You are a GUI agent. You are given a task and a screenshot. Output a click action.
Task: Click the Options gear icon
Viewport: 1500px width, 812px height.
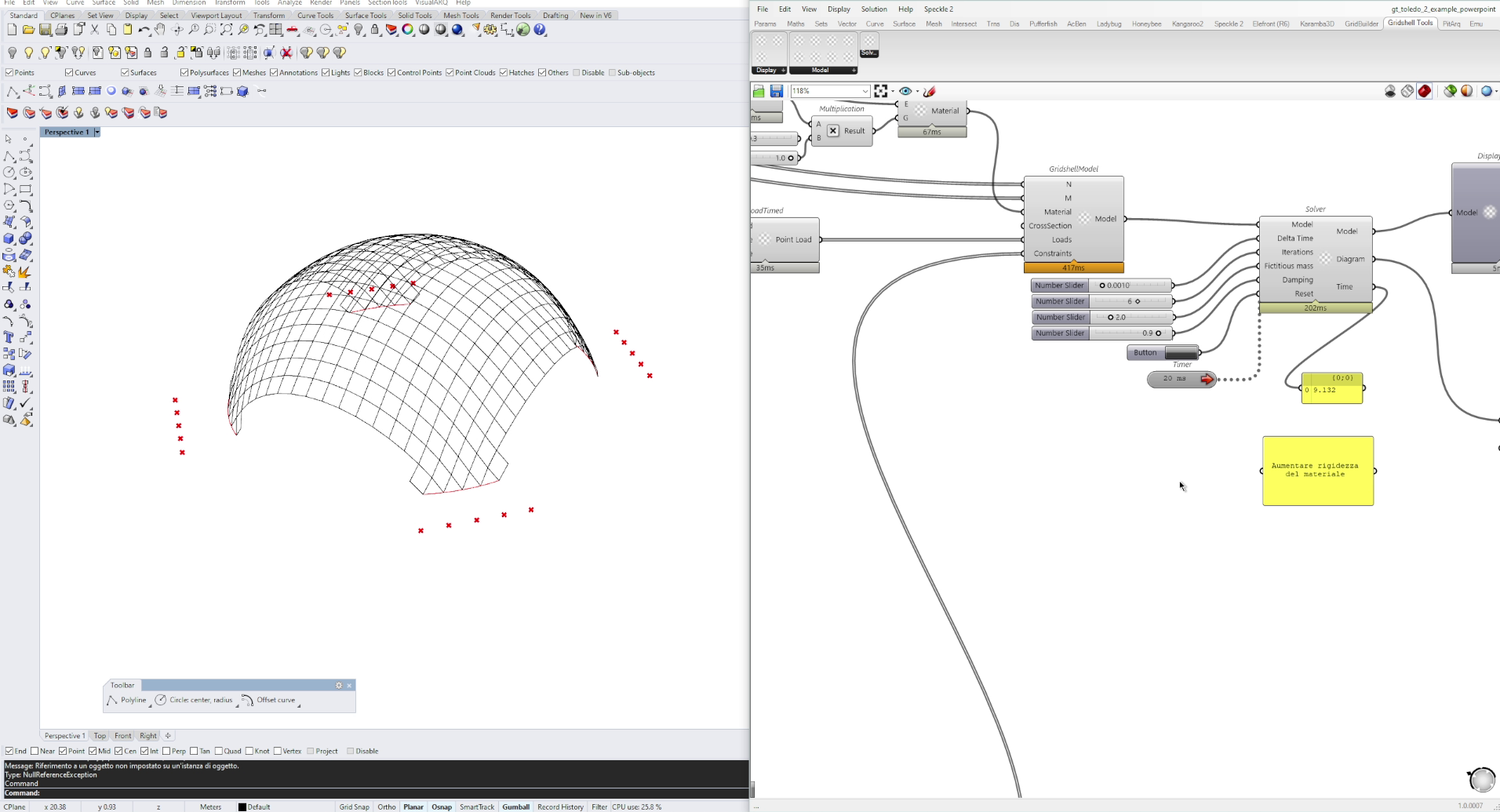point(490,30)
